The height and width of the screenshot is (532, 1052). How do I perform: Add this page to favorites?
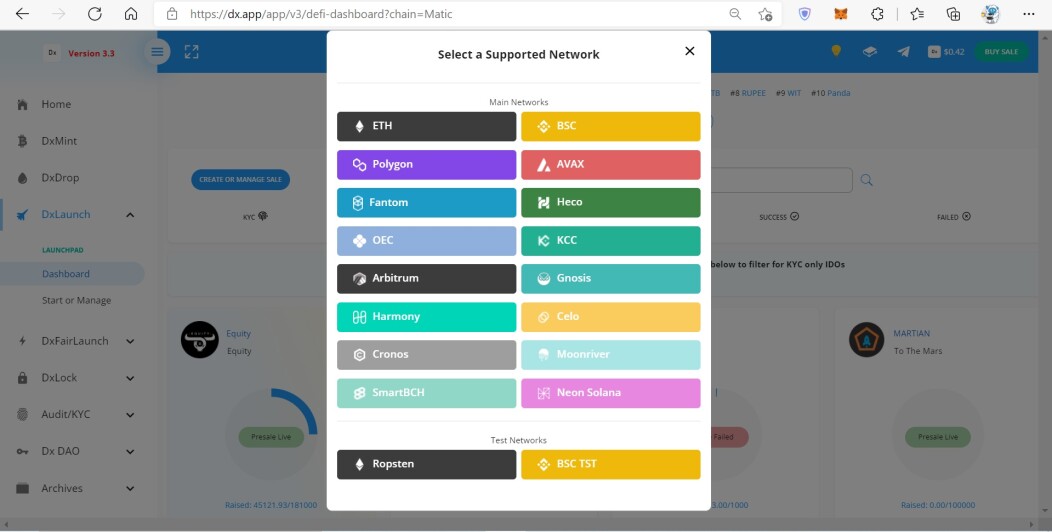pos(766,14)
